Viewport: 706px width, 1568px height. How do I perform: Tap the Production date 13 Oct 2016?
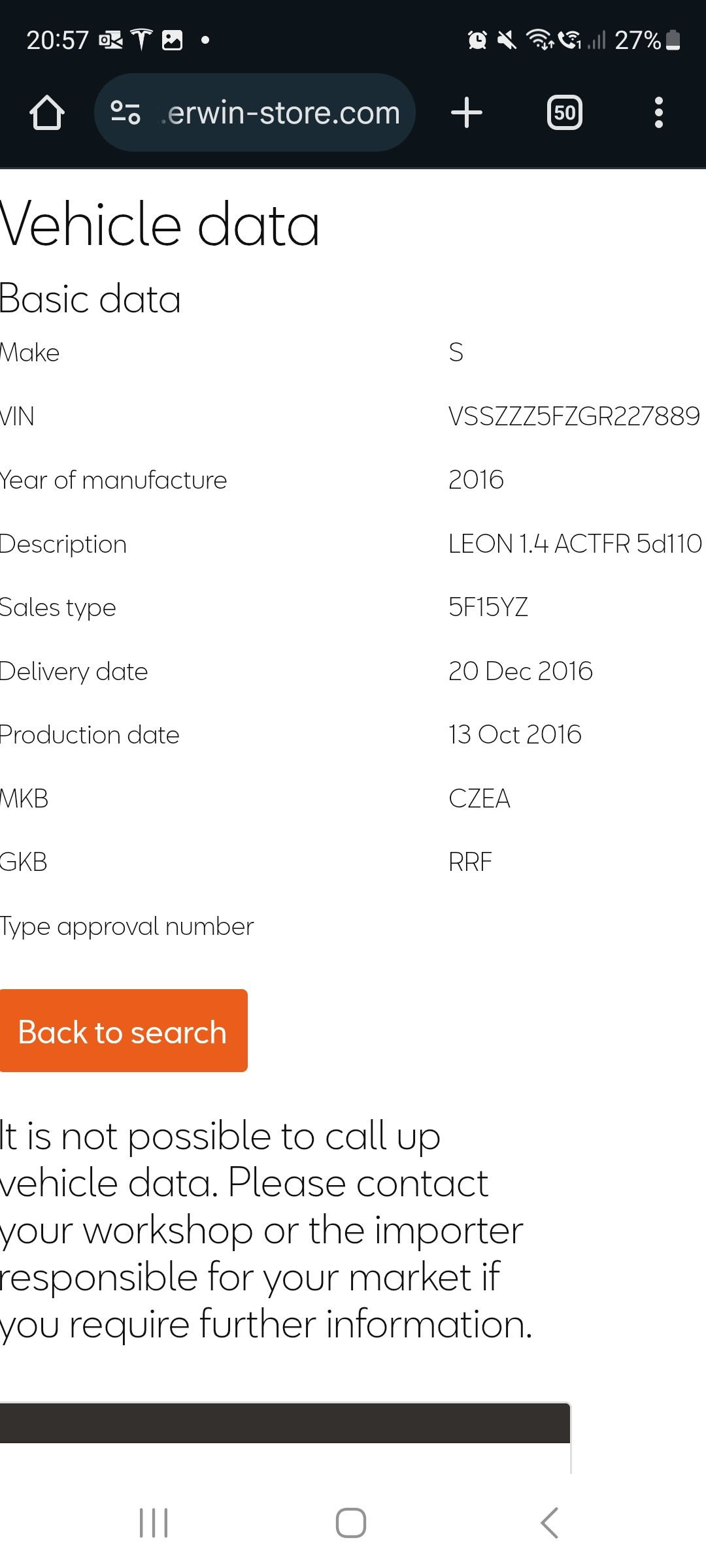514,734
